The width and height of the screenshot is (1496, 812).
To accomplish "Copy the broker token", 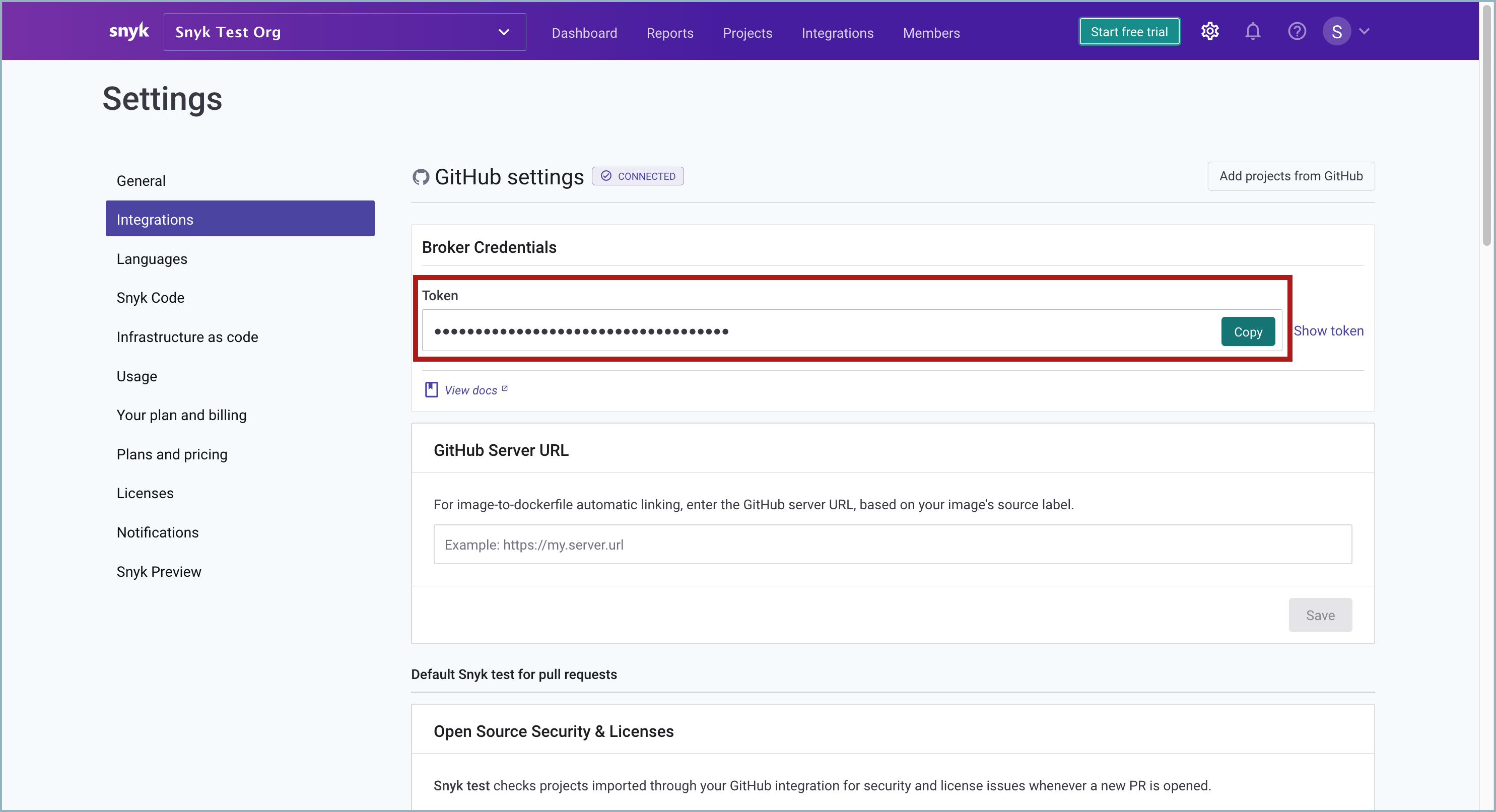I will pyautogui.click(x=1248, y=331).
